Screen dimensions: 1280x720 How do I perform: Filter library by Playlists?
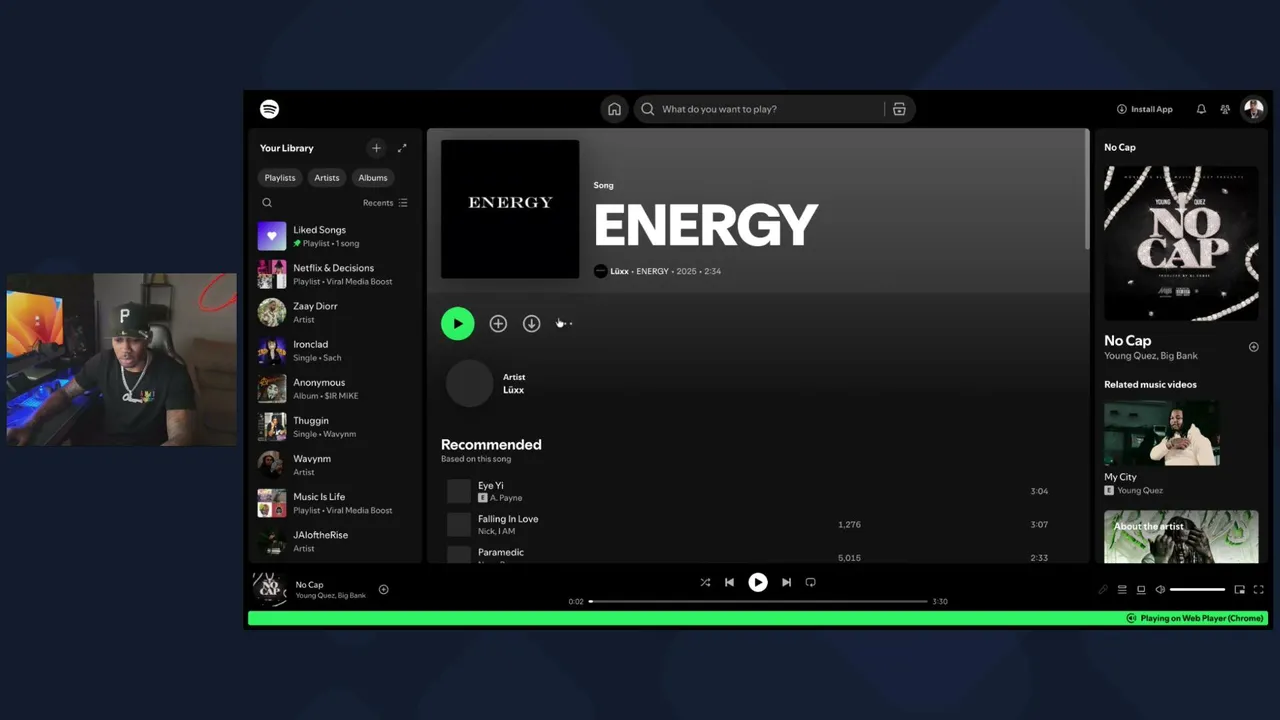(280, 178)
